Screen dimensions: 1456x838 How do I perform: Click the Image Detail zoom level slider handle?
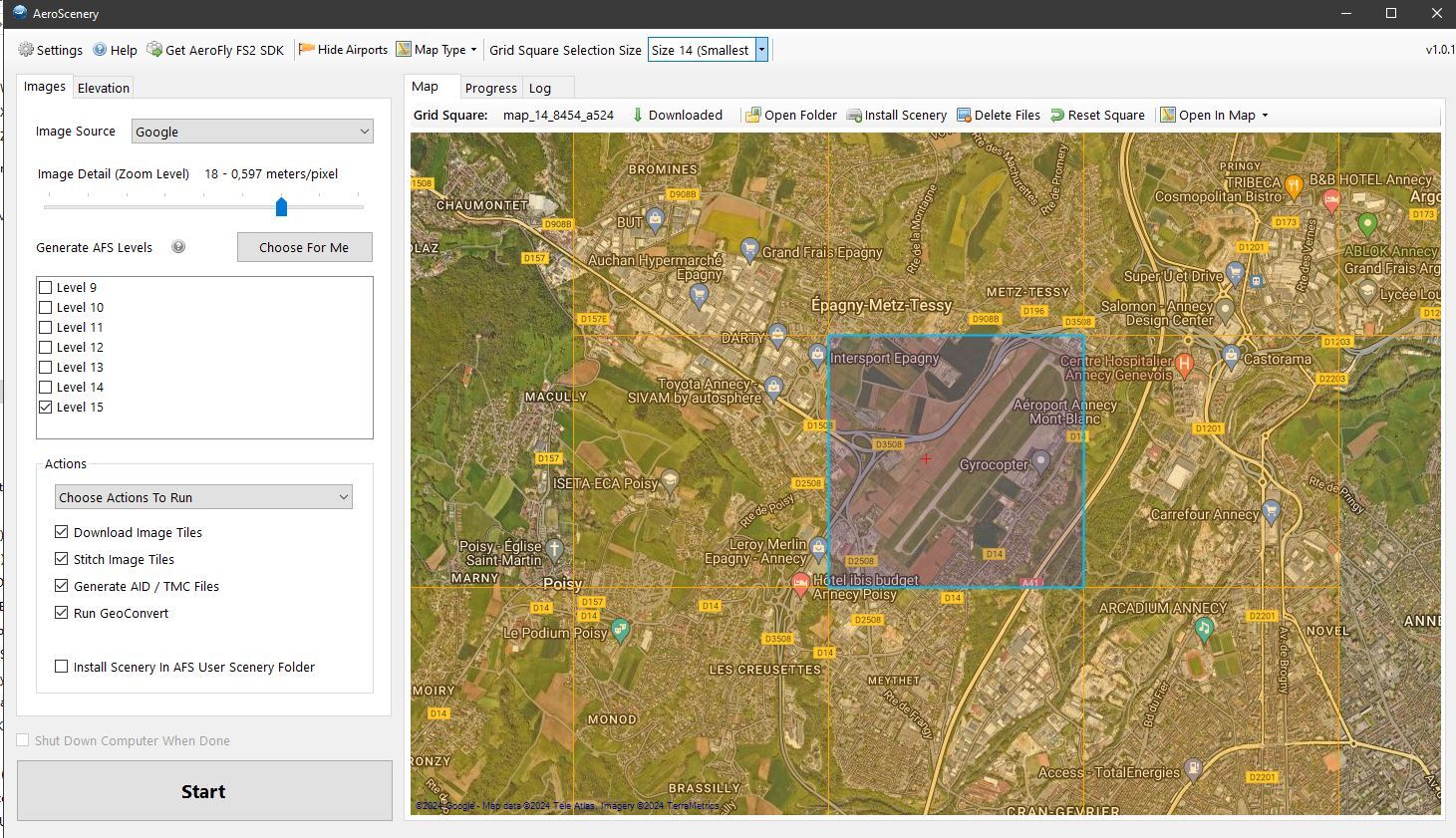(x=281, y=206)
